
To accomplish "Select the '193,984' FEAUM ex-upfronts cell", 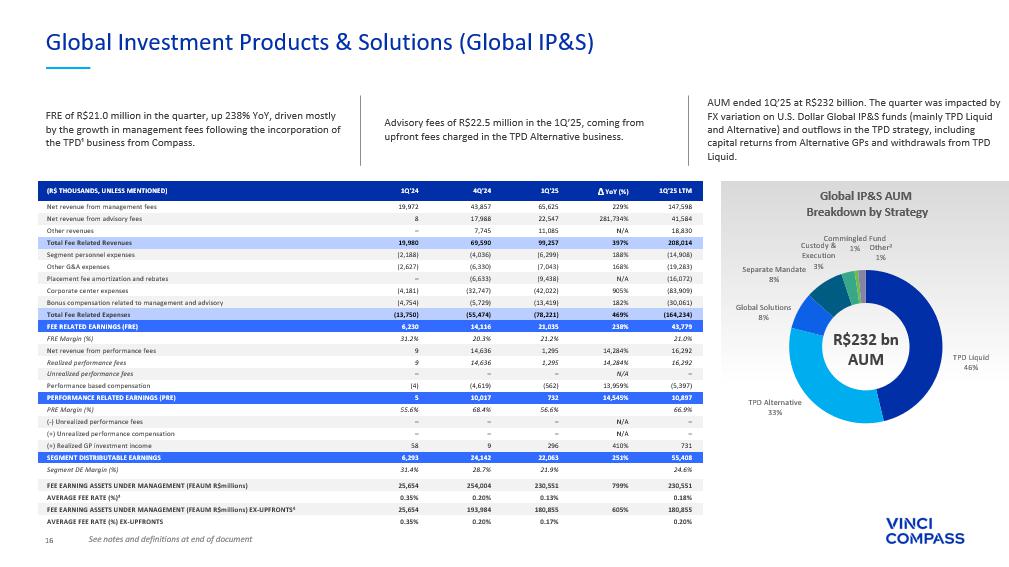I will point(480,510).
